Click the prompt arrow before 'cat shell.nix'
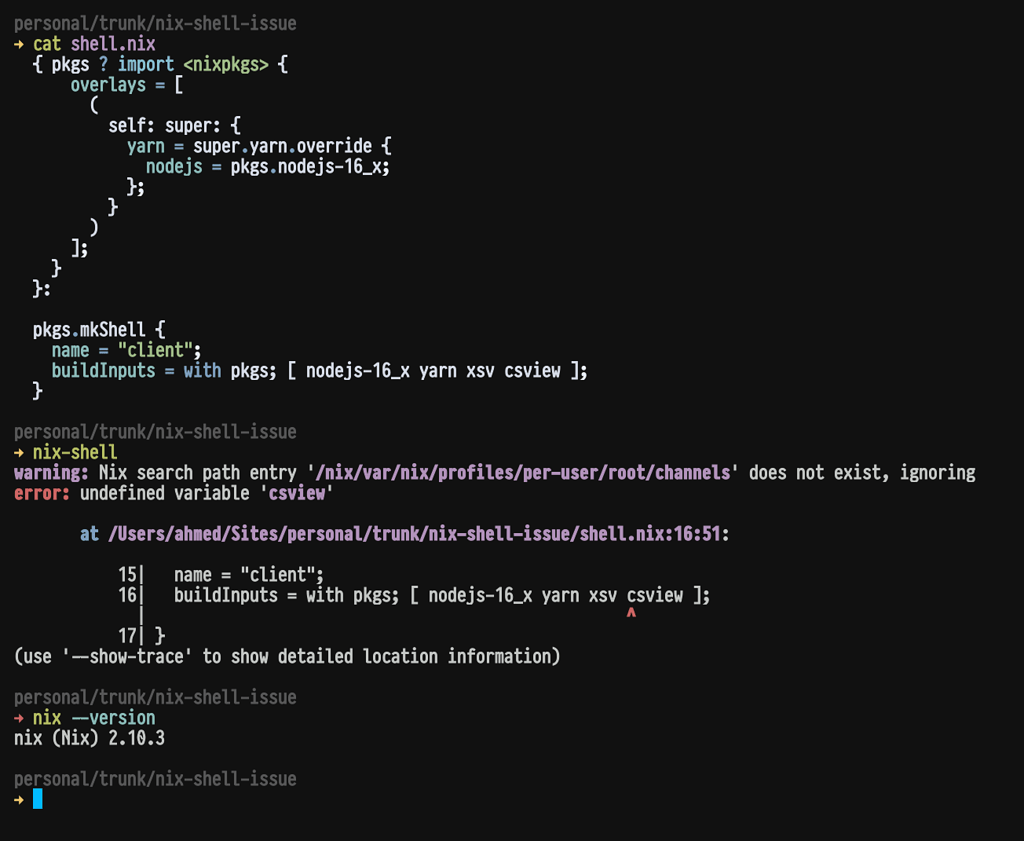 coord(20,44)
